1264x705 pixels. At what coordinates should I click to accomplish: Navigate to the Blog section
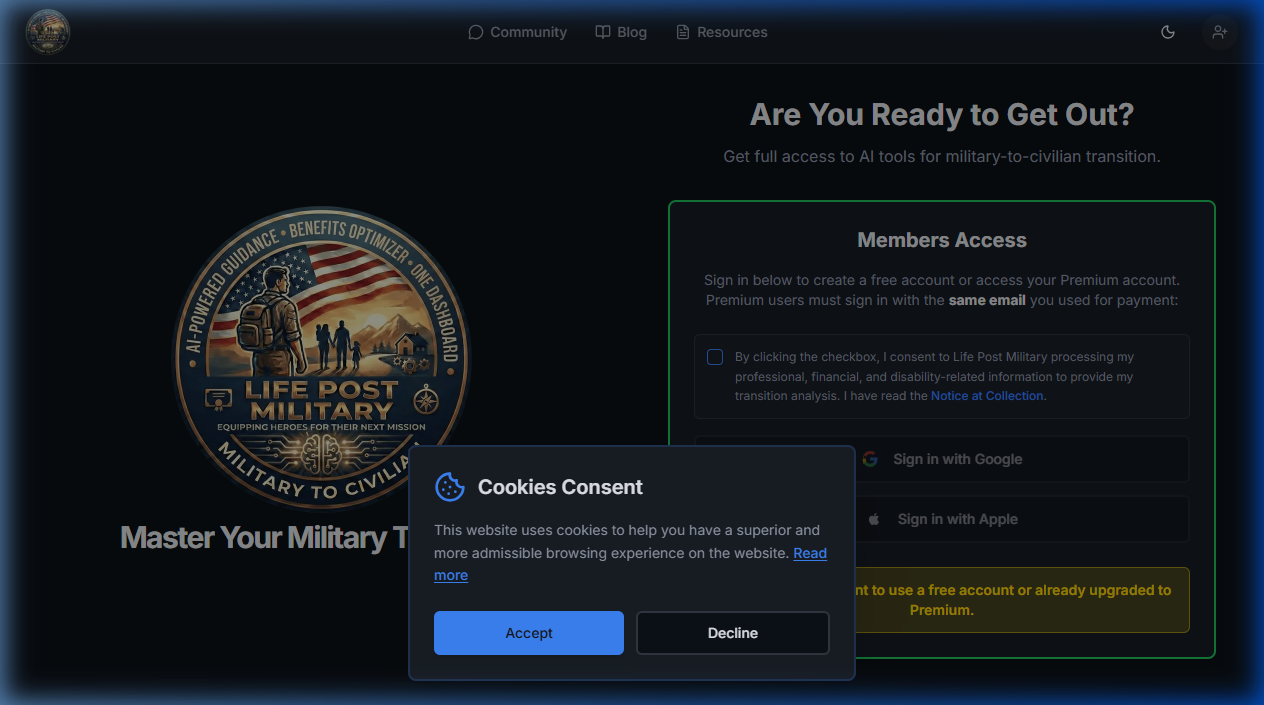pyautogui.click(x=630, y=32)
